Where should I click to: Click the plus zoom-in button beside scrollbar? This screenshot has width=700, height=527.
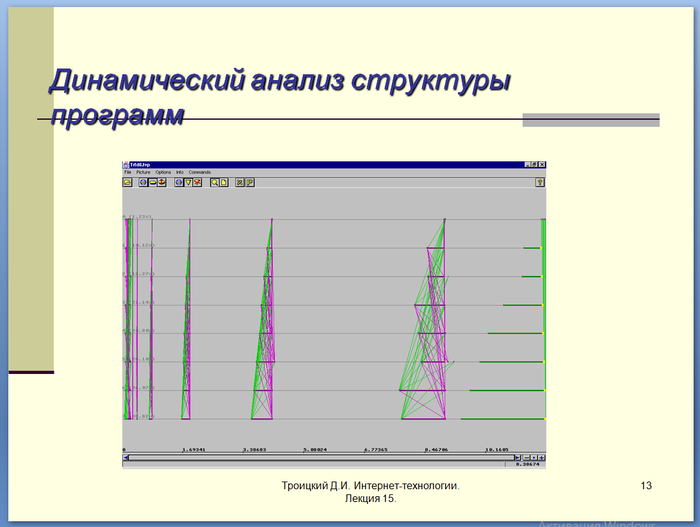click(x=542, y=457)
